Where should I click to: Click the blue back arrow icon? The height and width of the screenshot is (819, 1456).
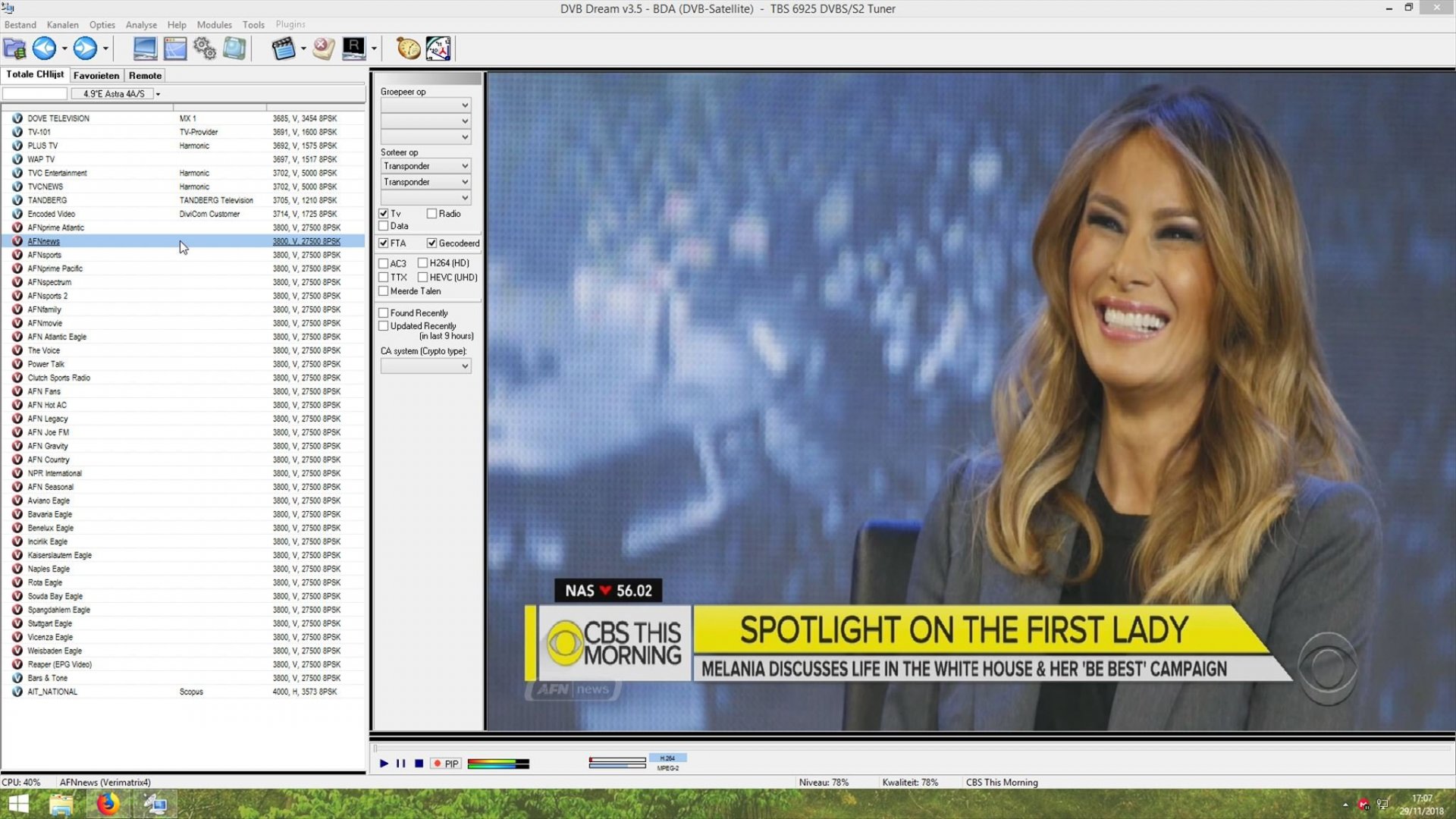coord(44,49)
